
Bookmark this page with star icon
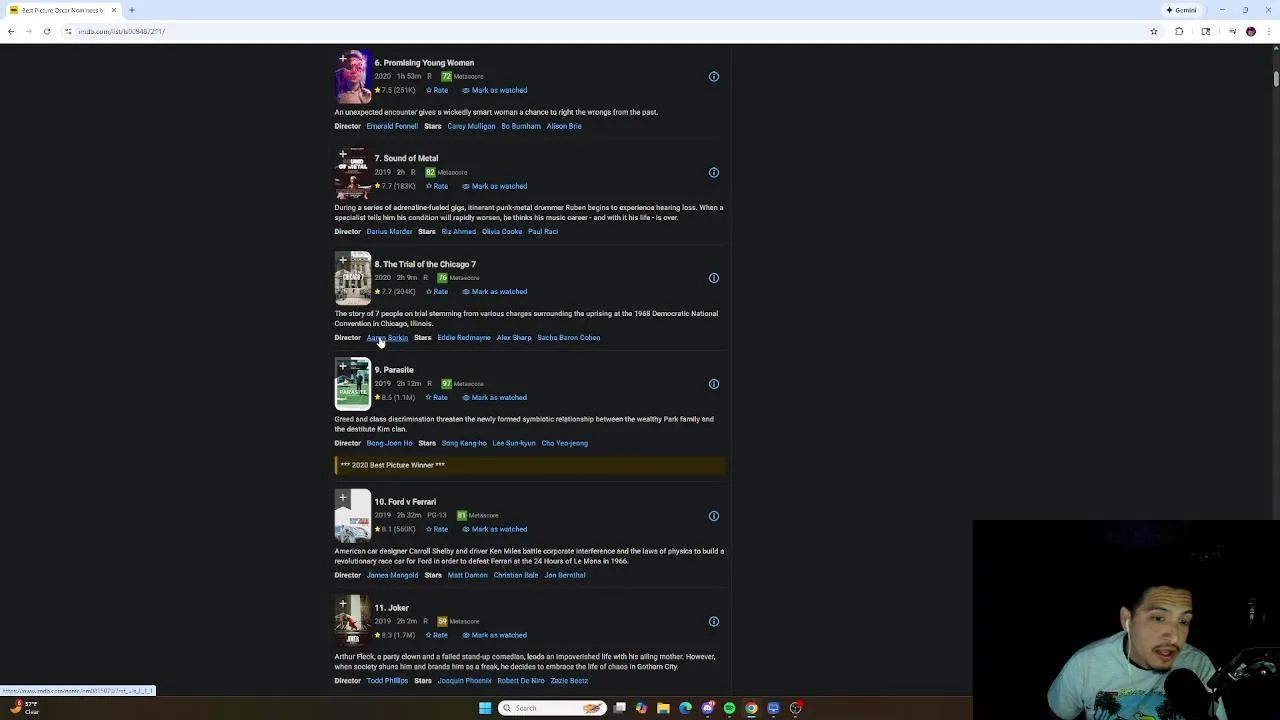tap(1153, 31)
